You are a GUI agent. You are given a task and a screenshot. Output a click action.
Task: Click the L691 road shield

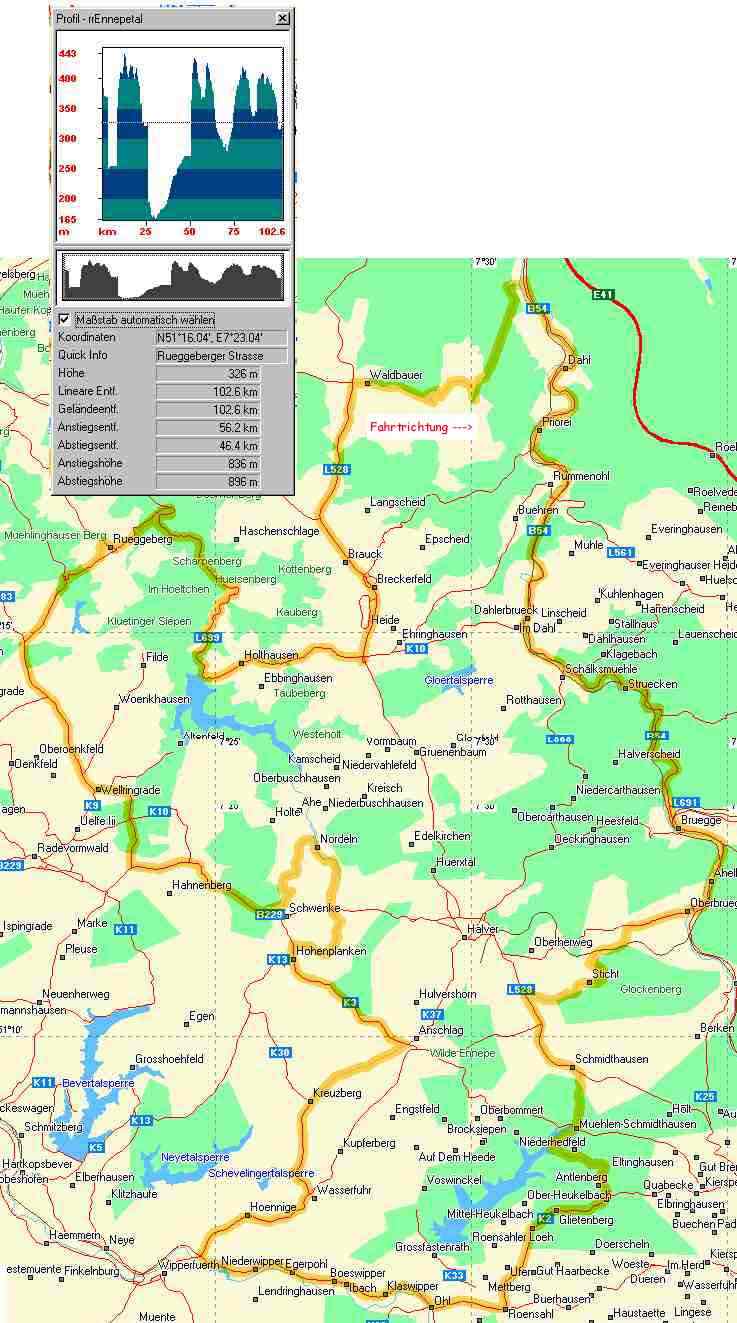[685, 802]
